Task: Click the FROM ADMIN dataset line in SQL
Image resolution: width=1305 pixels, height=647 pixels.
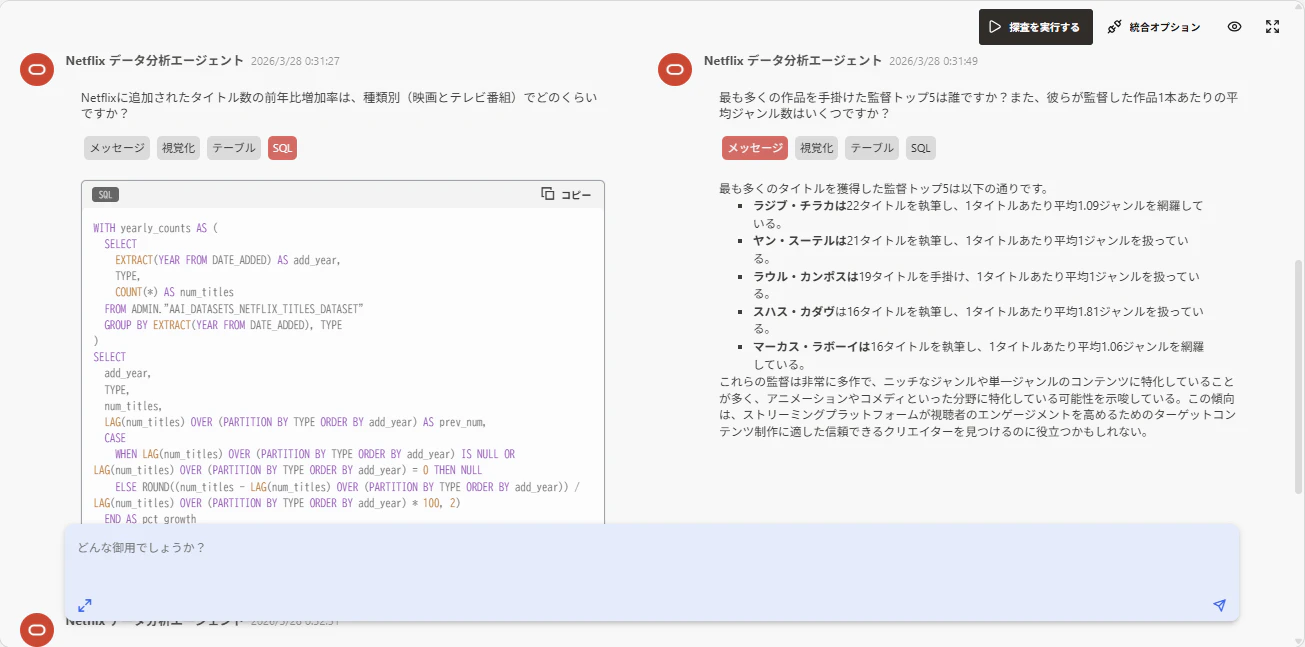Action: tap(233, 309)
